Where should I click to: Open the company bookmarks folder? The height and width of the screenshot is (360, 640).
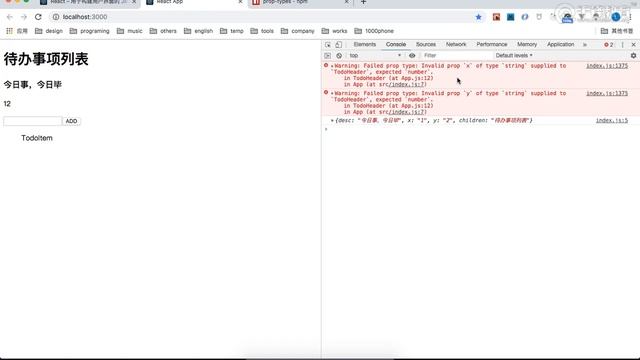tap(298, 31)
